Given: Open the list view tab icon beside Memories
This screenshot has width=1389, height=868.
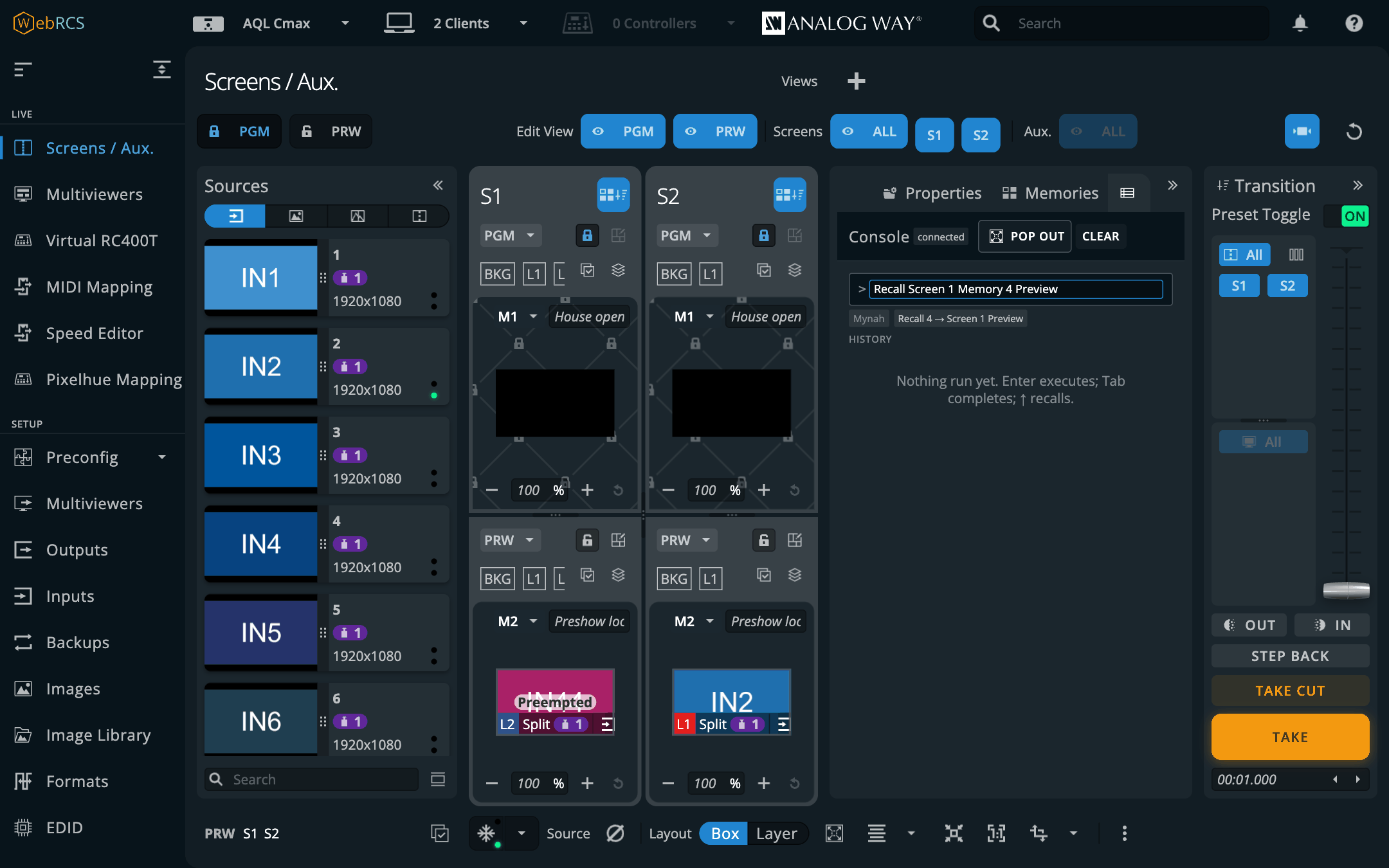Looking at the screenshot, I should [1127, 193].
